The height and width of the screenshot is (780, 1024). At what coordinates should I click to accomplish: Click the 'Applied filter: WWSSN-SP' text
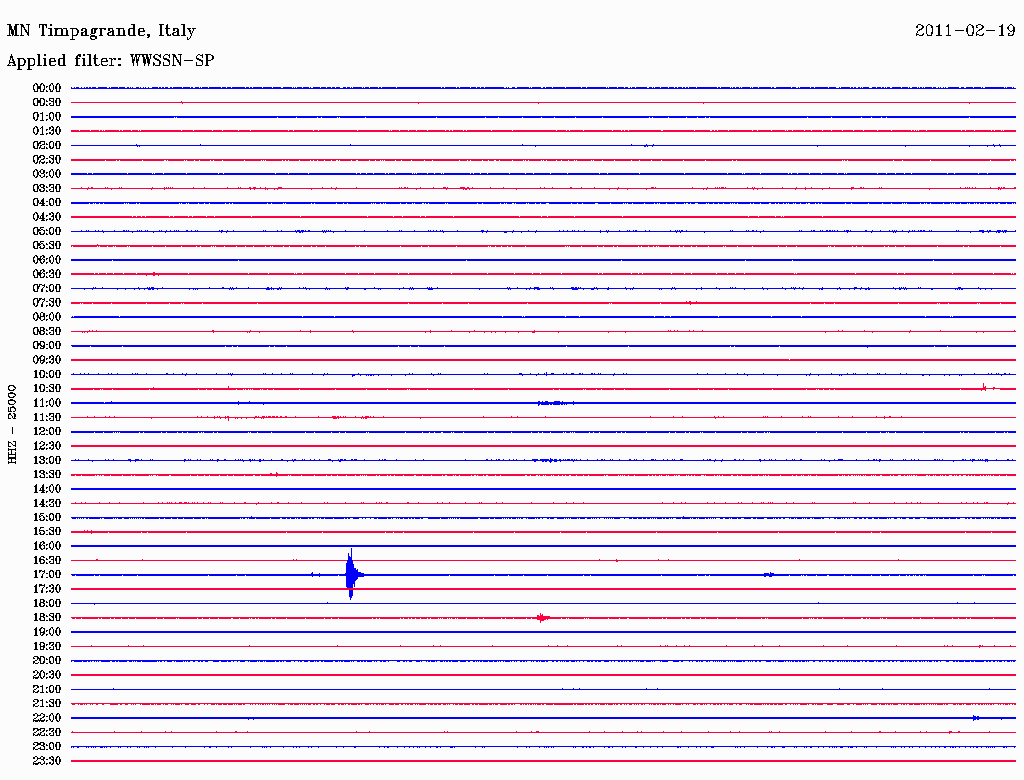(x=110, y=61)
